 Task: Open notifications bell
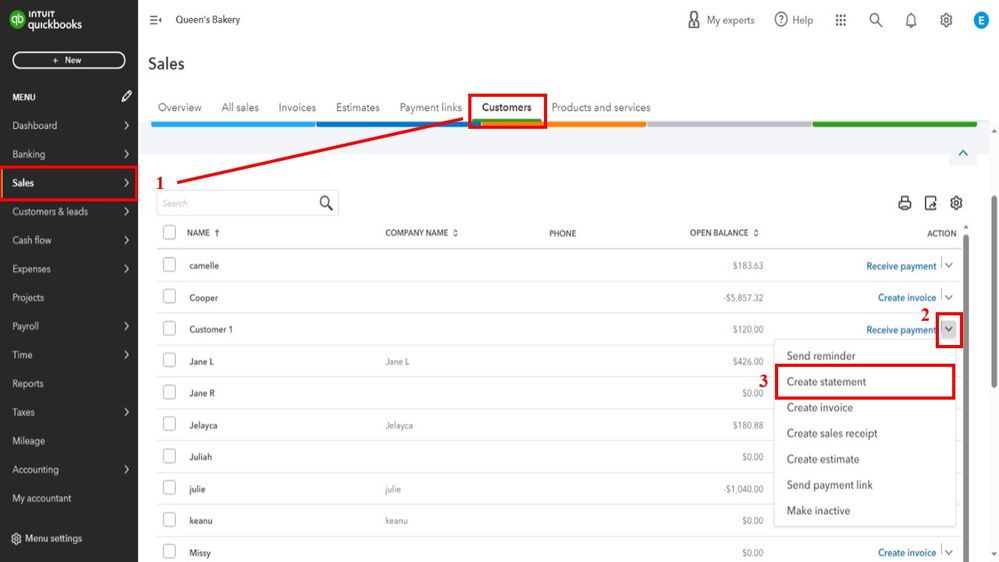pyautogui.click(x=911, y=20)
